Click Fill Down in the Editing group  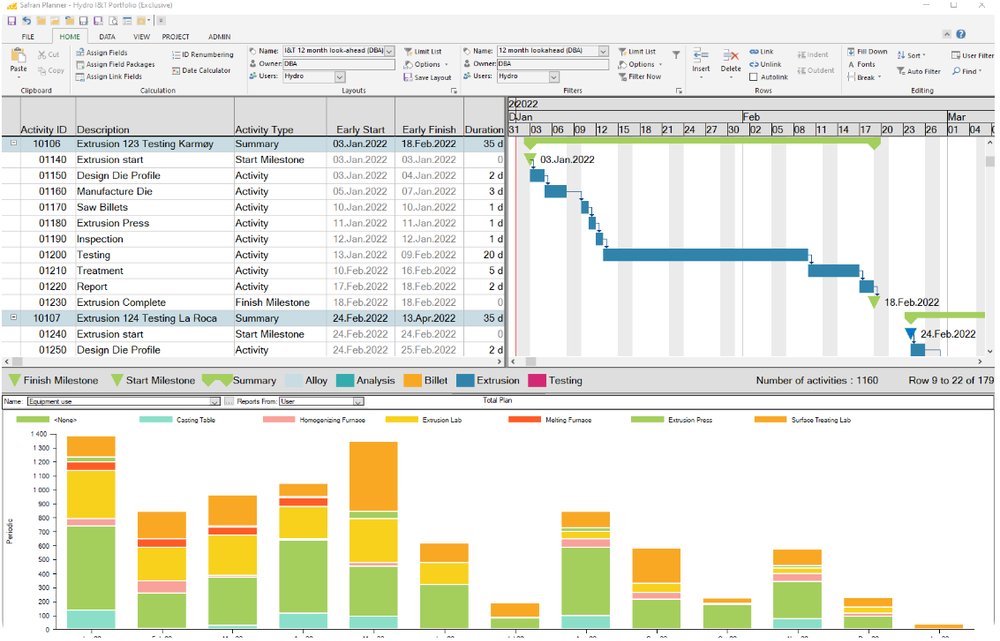[867, 52]
